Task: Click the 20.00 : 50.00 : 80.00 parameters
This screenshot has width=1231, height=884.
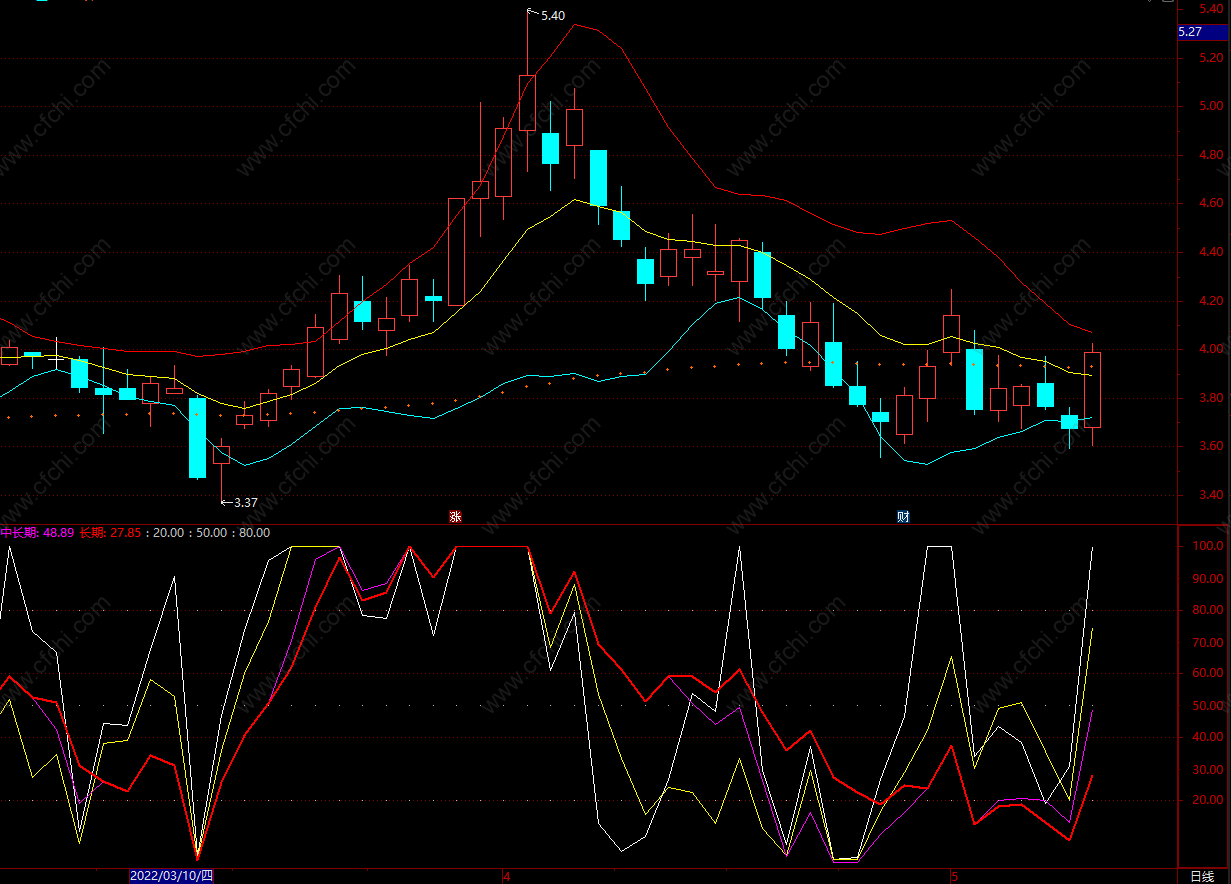Action: click(209, 533)
